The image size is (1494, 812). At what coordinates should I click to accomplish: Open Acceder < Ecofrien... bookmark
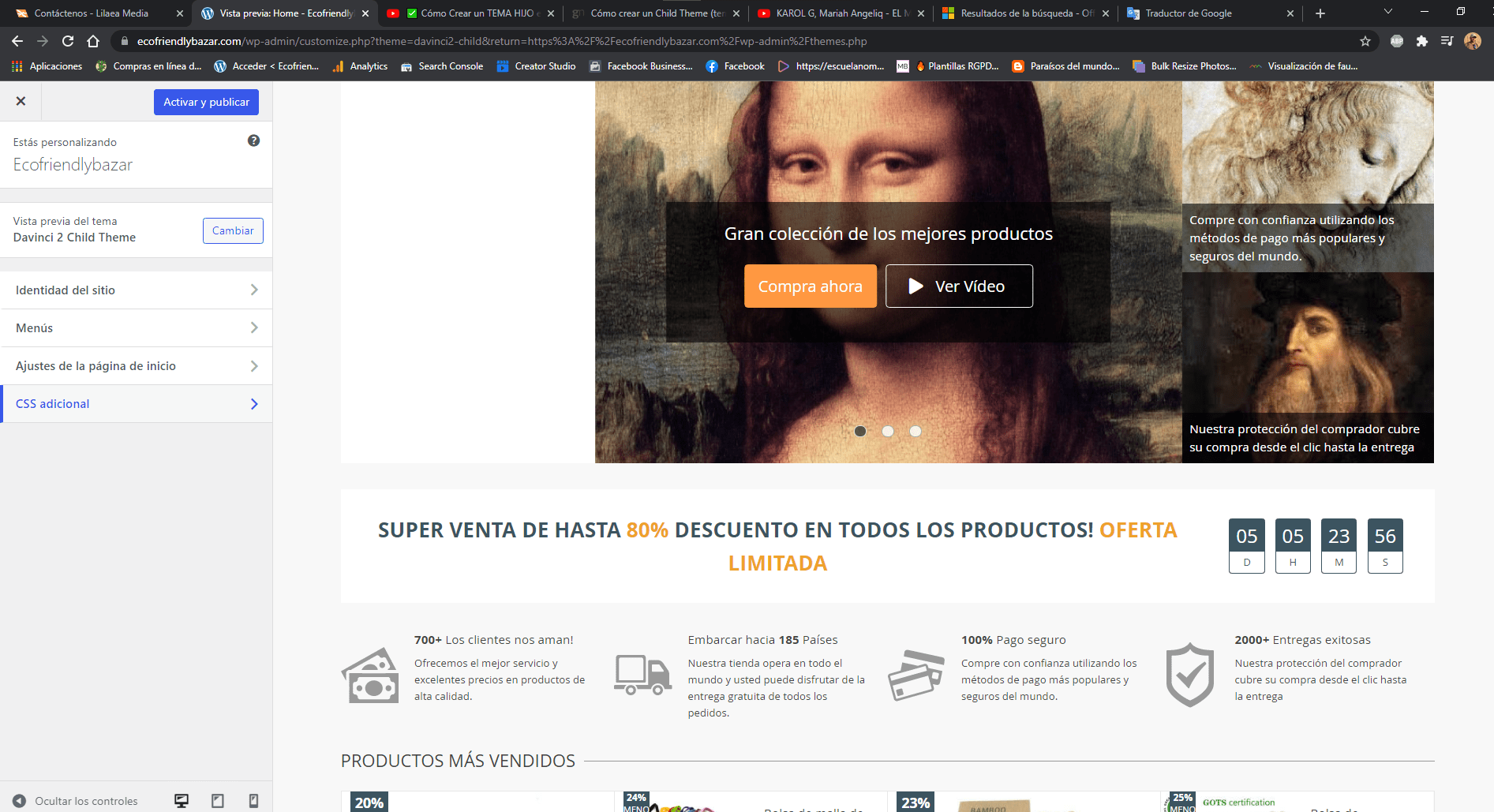(x=267, y=66)
